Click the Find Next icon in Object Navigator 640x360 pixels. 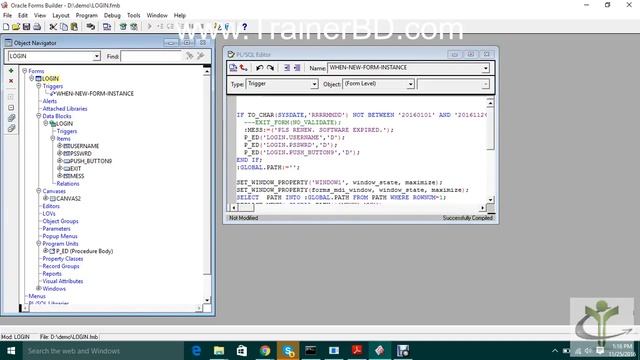[x=189, y=56]
